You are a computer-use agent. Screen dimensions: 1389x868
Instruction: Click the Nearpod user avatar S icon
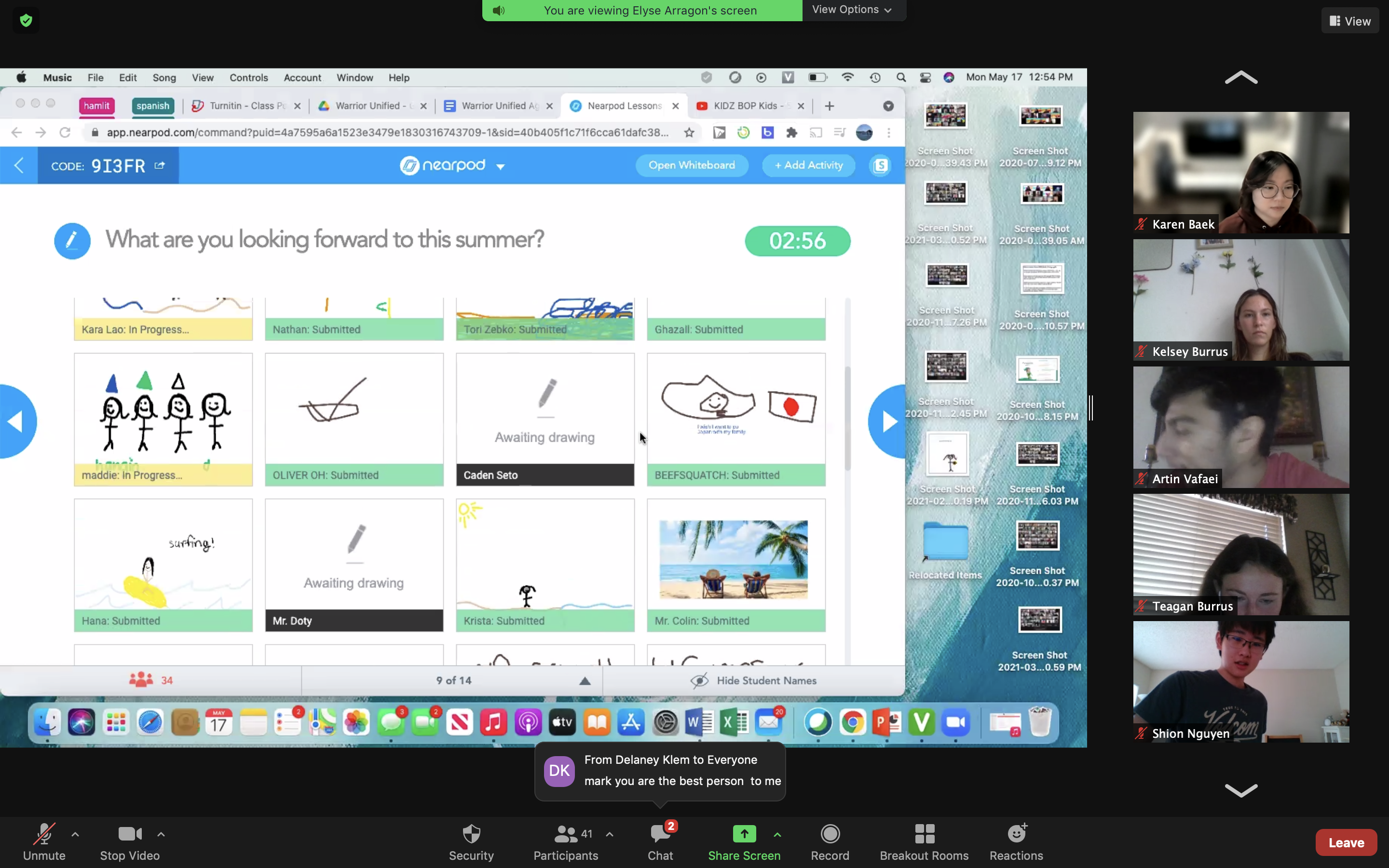pyautogui.click(x=881, y=165)
